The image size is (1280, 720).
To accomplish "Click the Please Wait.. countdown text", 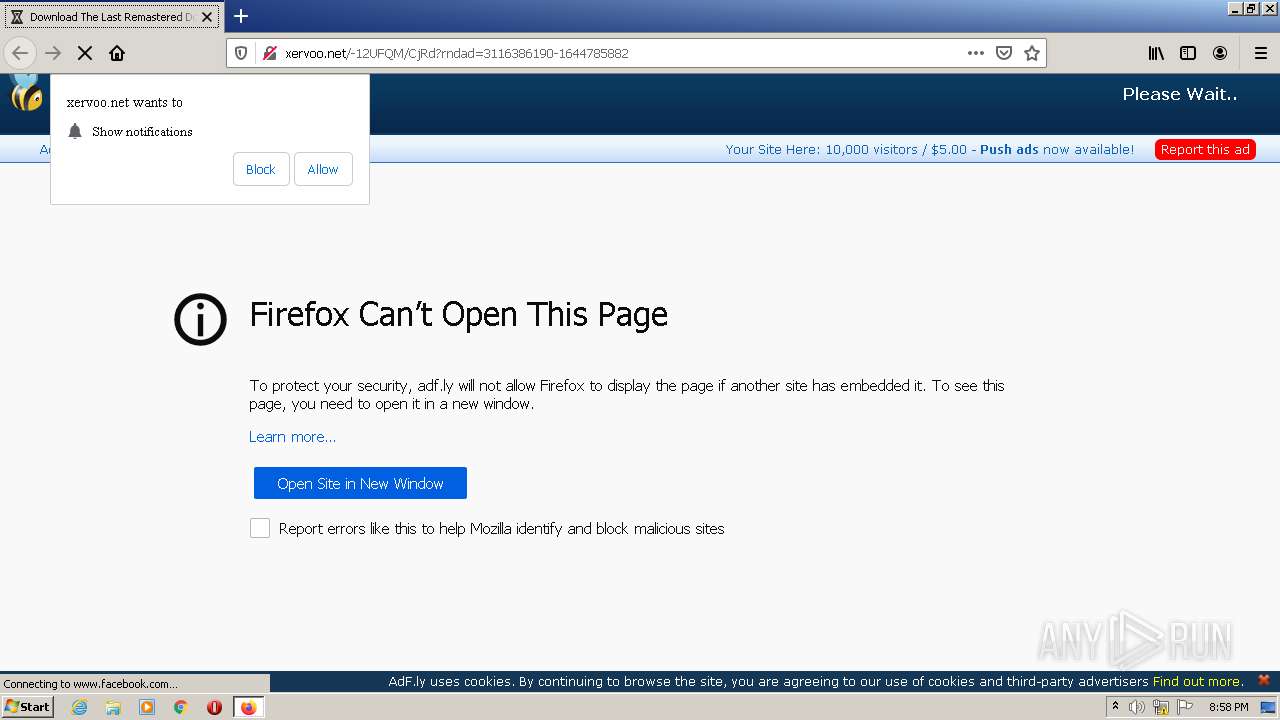I will (1180, 94).
